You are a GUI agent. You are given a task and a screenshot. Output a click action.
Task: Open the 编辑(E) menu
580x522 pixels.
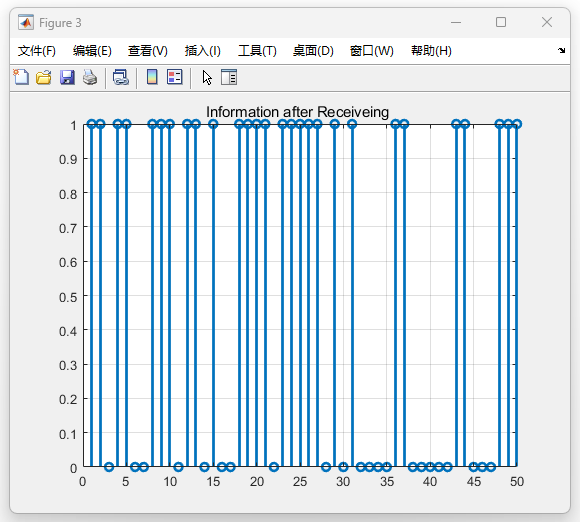coord(92,51)
